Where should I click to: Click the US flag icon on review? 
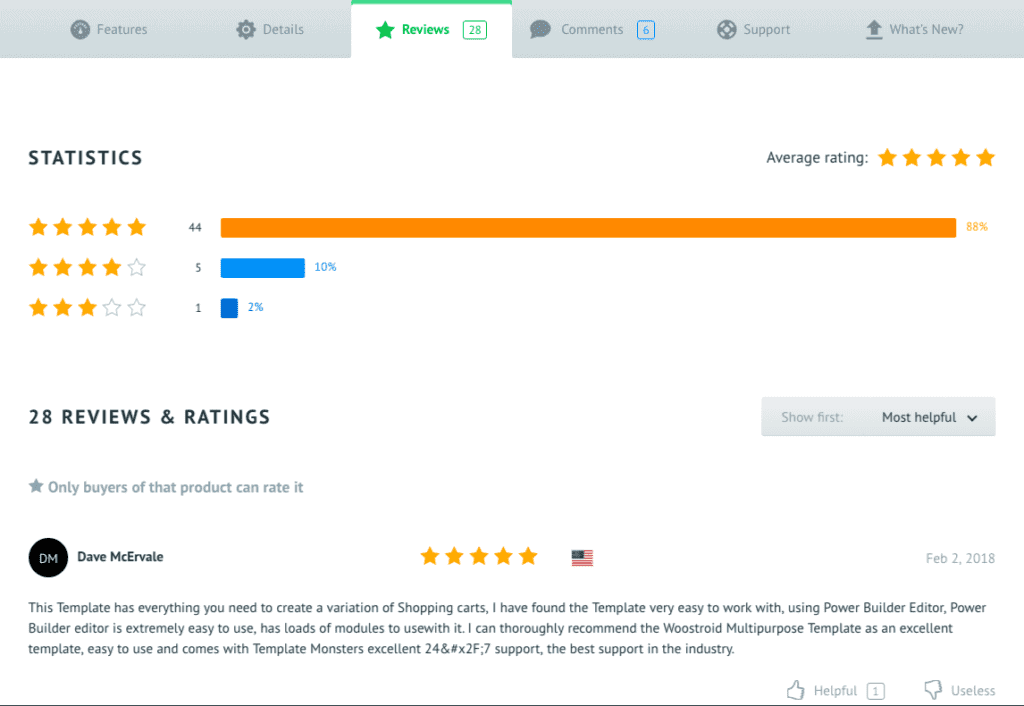[582, 557]
